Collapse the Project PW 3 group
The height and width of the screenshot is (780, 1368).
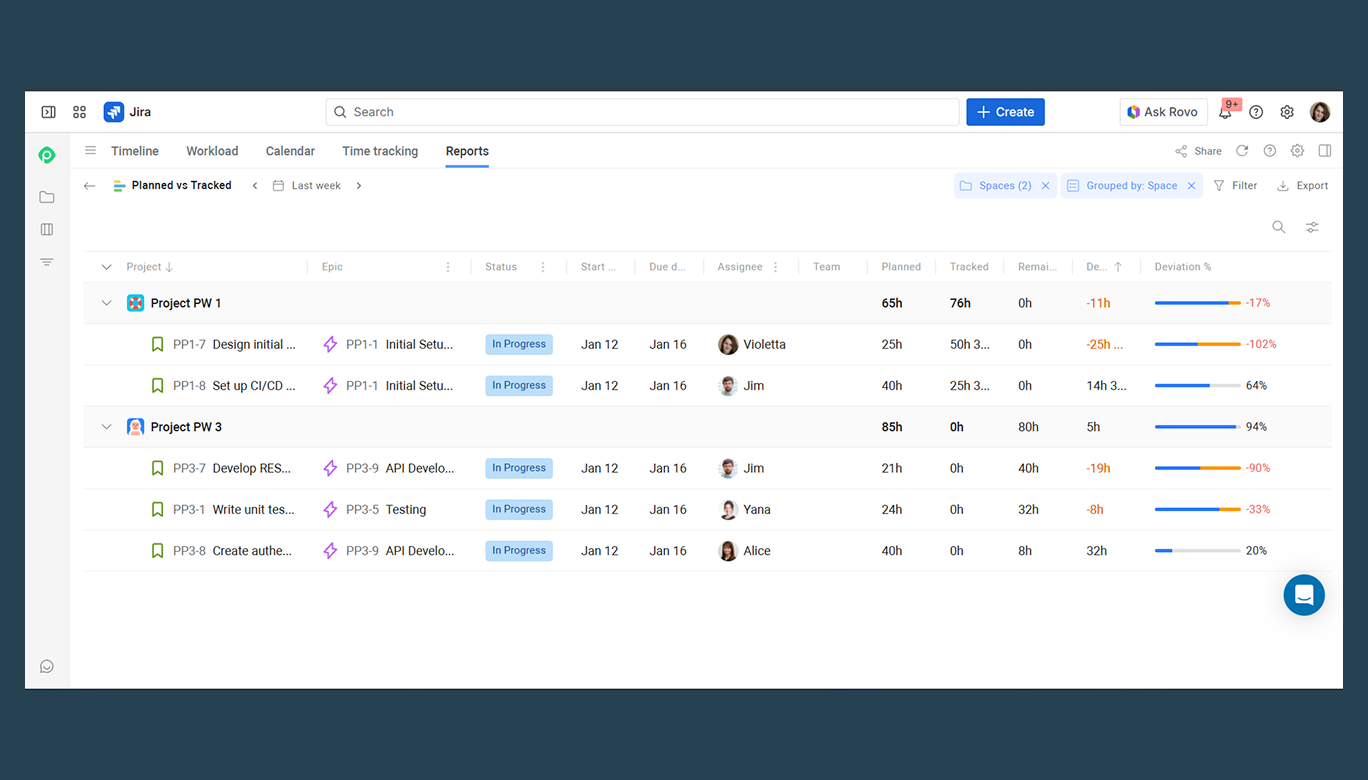click(x=107, y=427)
